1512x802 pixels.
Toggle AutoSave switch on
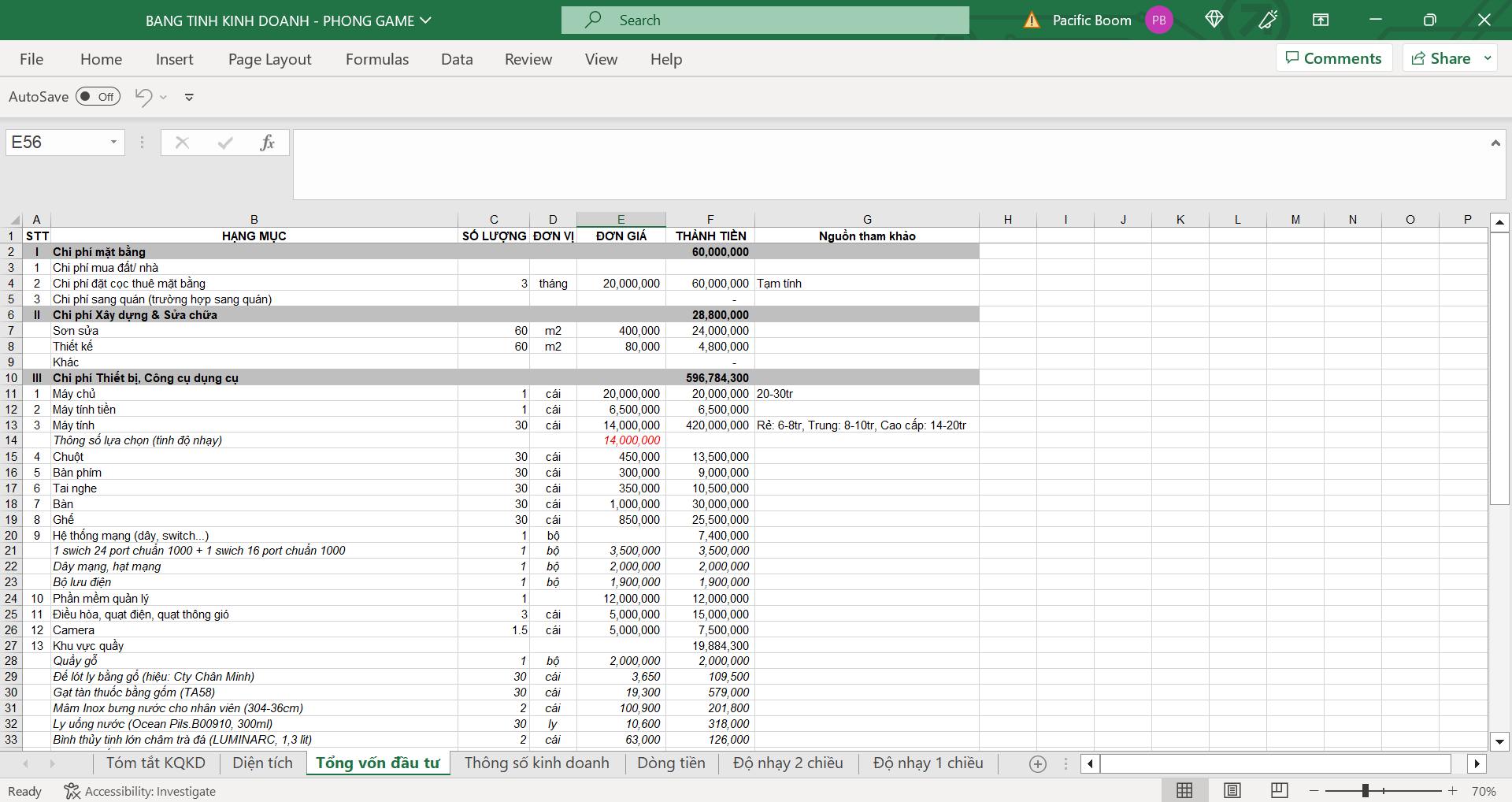pyautogui.click(x=98, y=97)
